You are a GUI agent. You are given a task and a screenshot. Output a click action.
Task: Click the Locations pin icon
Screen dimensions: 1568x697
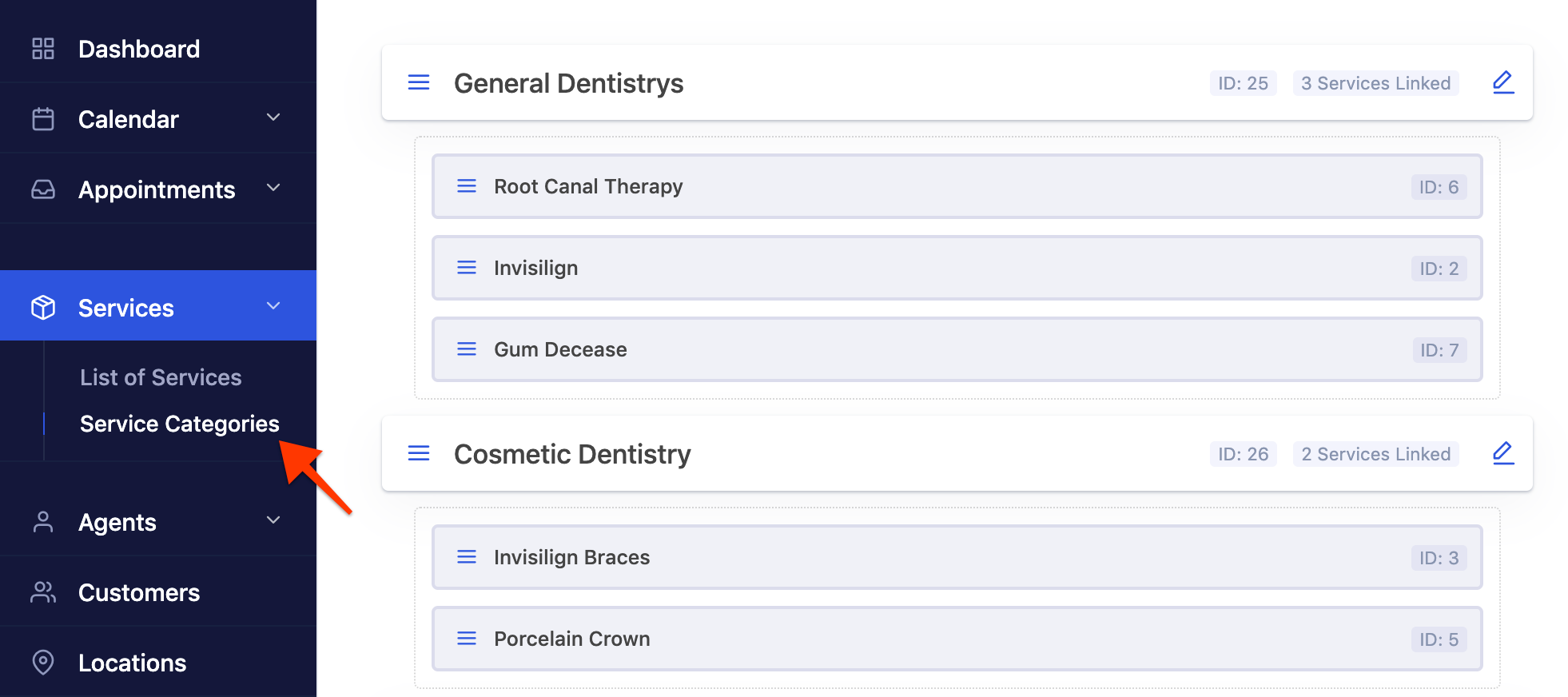[x=43, y=663]
